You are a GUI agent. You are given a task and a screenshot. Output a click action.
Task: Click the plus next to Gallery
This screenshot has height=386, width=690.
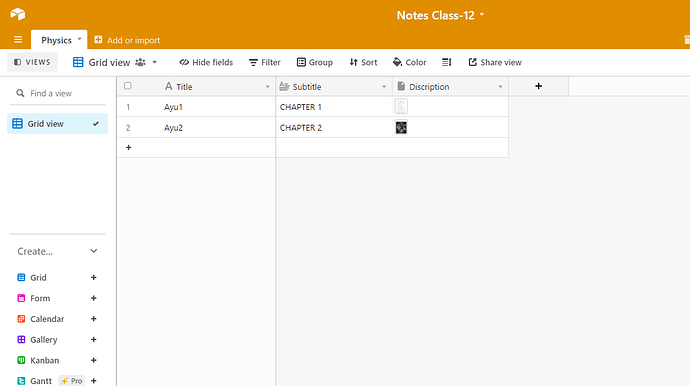pos(94,340)
